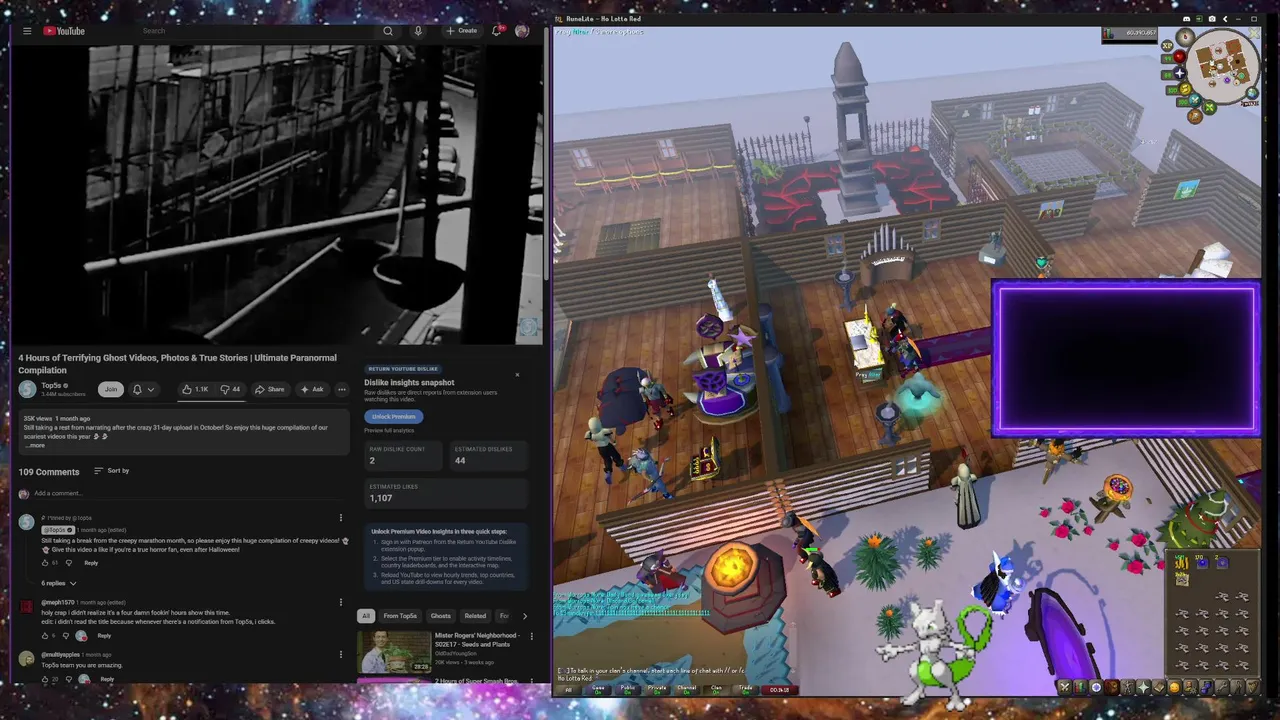Open the YouTube account avatar menu
The width and height of the screenshot is (1280, 720).
(x=522, y=31)
